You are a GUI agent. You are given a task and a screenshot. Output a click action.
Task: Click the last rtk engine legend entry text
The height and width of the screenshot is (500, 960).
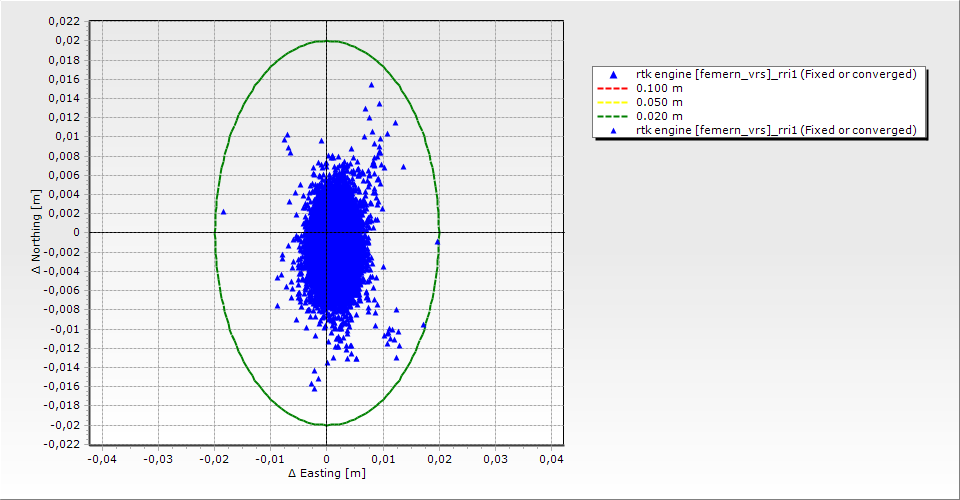pos(776,130)
